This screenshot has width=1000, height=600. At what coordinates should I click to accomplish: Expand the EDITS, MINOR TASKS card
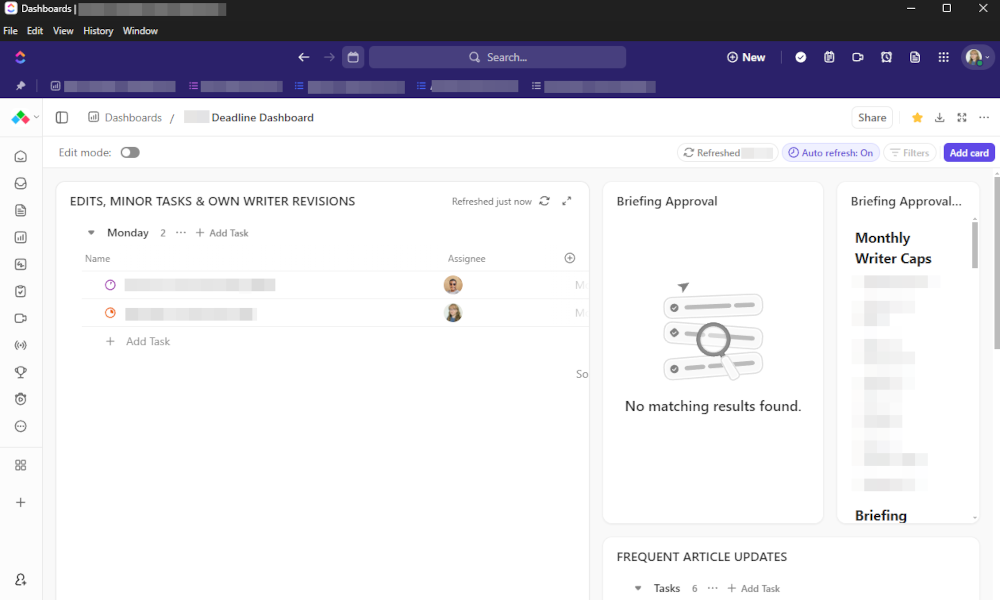pos(566,201)
